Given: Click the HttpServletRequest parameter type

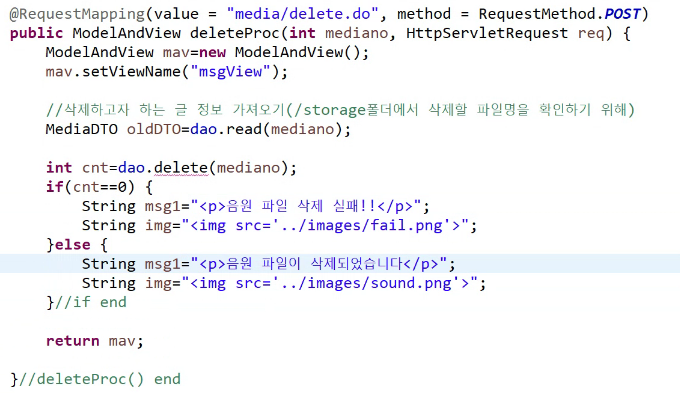Looking at the screenshot, I should [487, 33].
